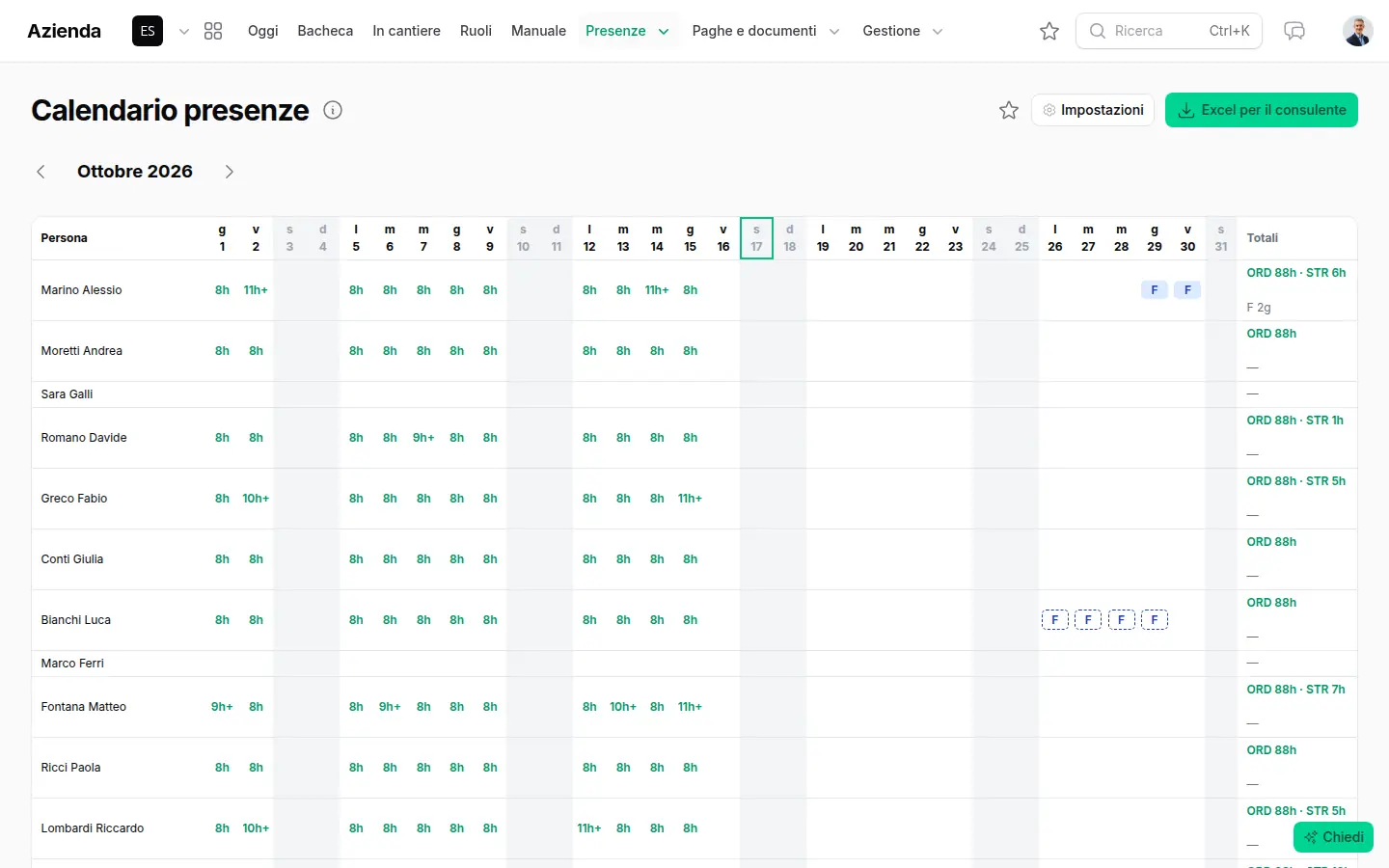Star the Calendario presenze page

click(1009, 110)
